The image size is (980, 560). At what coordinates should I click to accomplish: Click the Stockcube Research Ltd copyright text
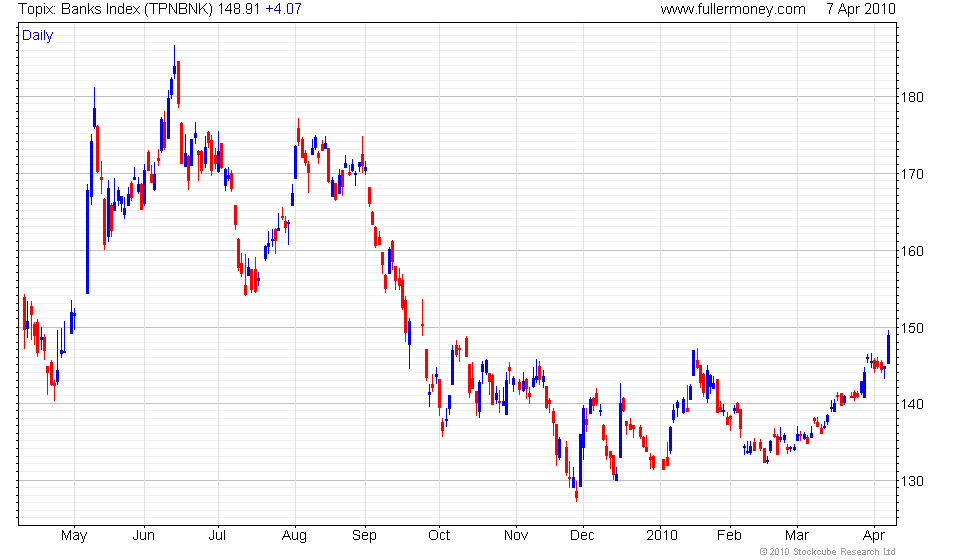[828, 552]
